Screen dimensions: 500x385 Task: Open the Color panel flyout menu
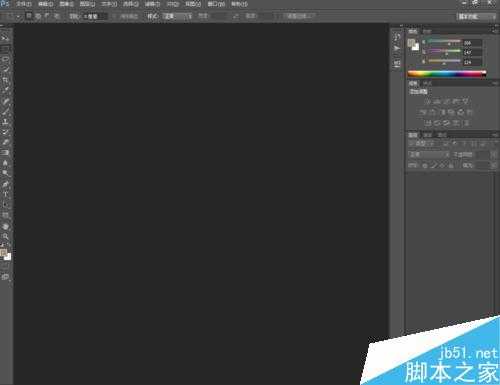(494, 31)
